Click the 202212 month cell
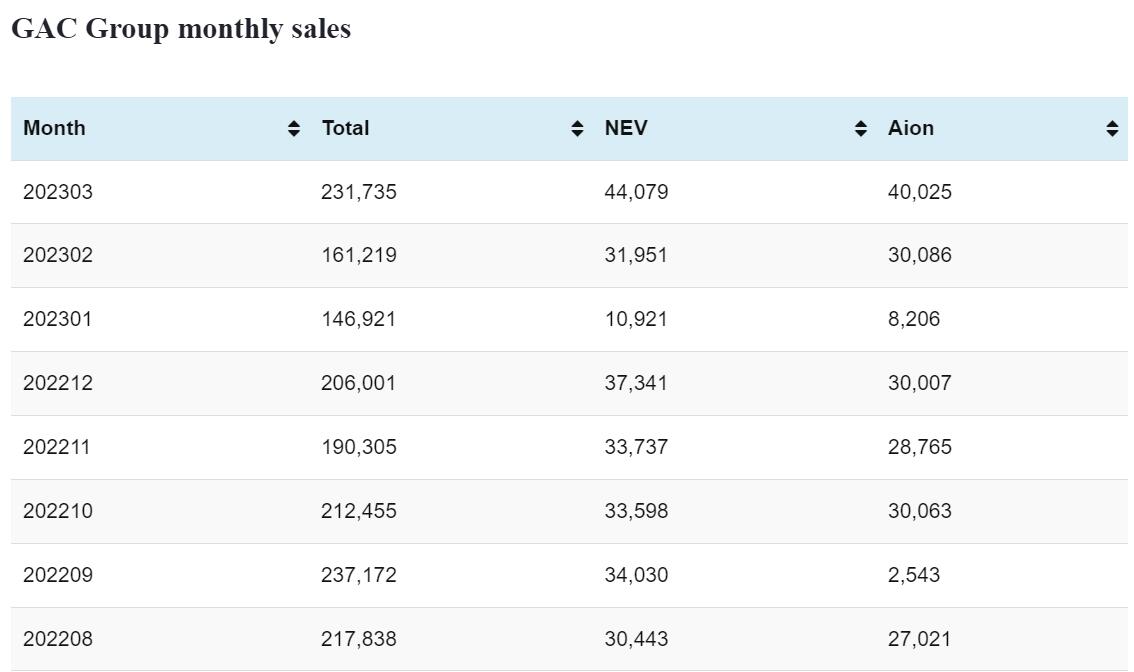Screen dimensions: 1134x672 (x=58, y=383)
